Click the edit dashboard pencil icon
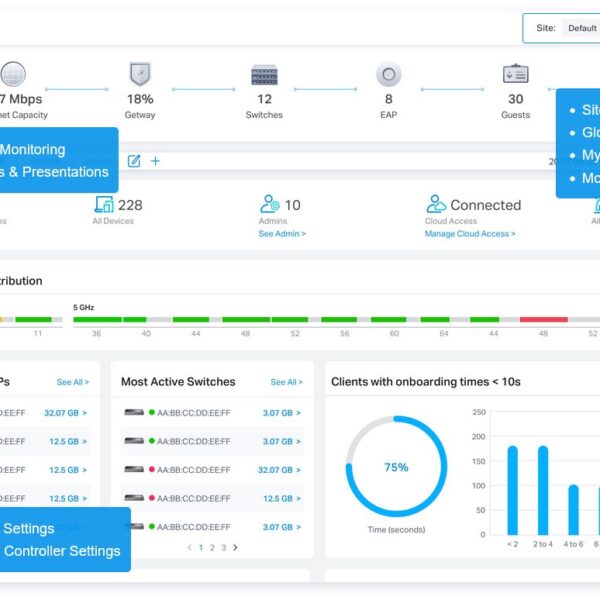The width and height of the screenshot is (600, 600). pos(134,161)
